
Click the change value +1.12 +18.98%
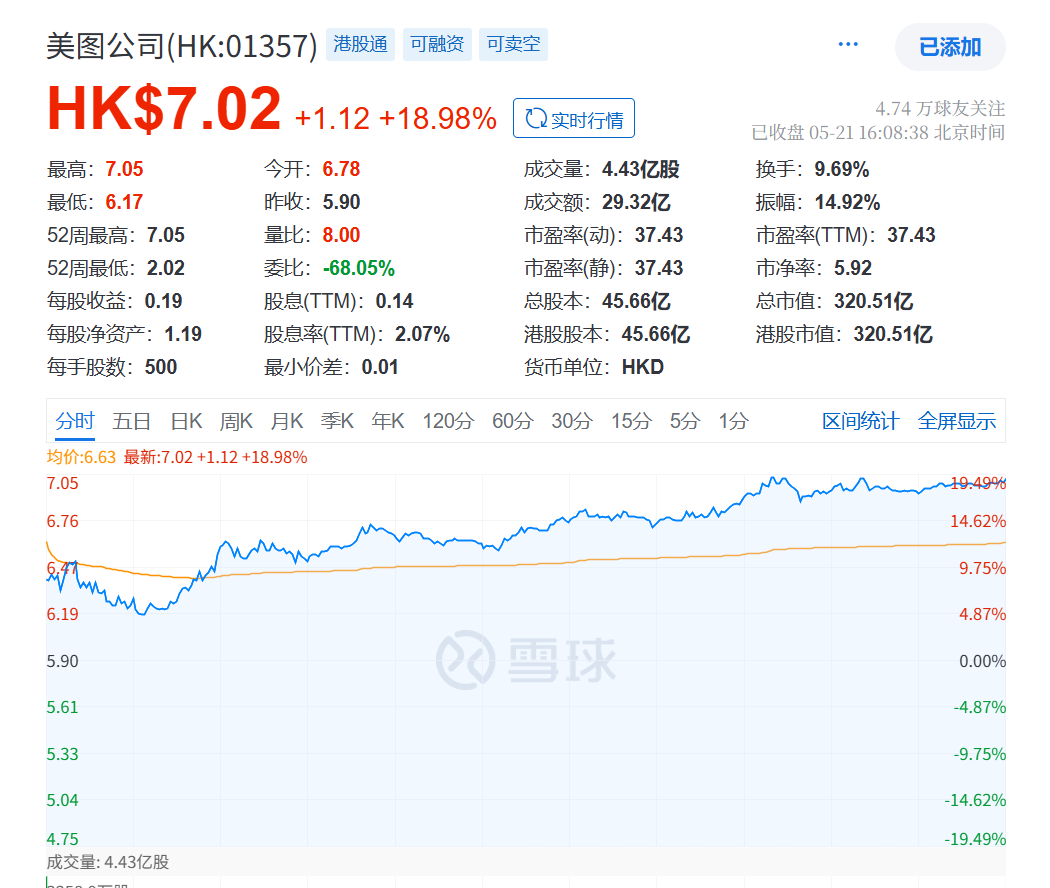(x=396, y=119)
